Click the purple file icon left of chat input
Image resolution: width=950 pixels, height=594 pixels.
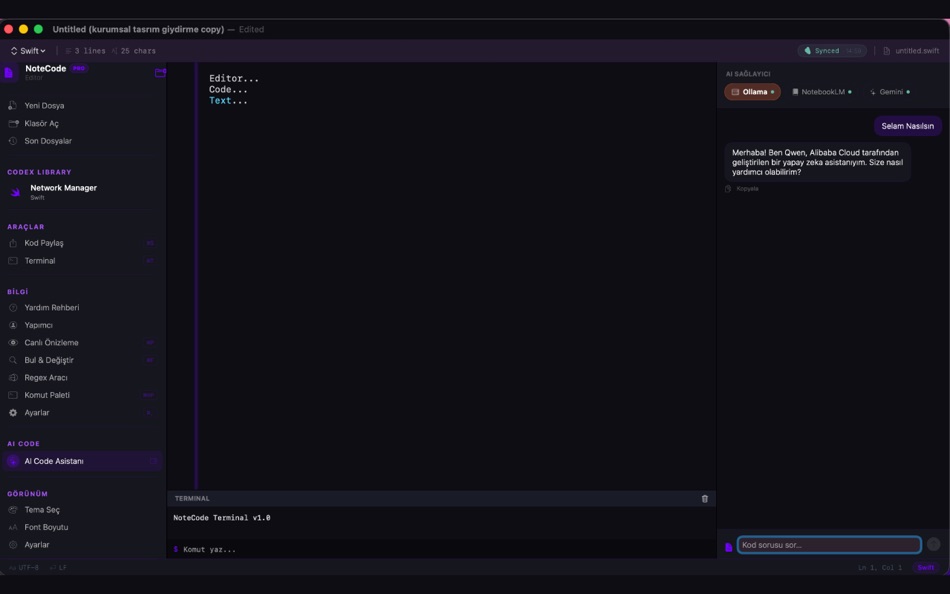pyautogui.click(x=728, y=547)
